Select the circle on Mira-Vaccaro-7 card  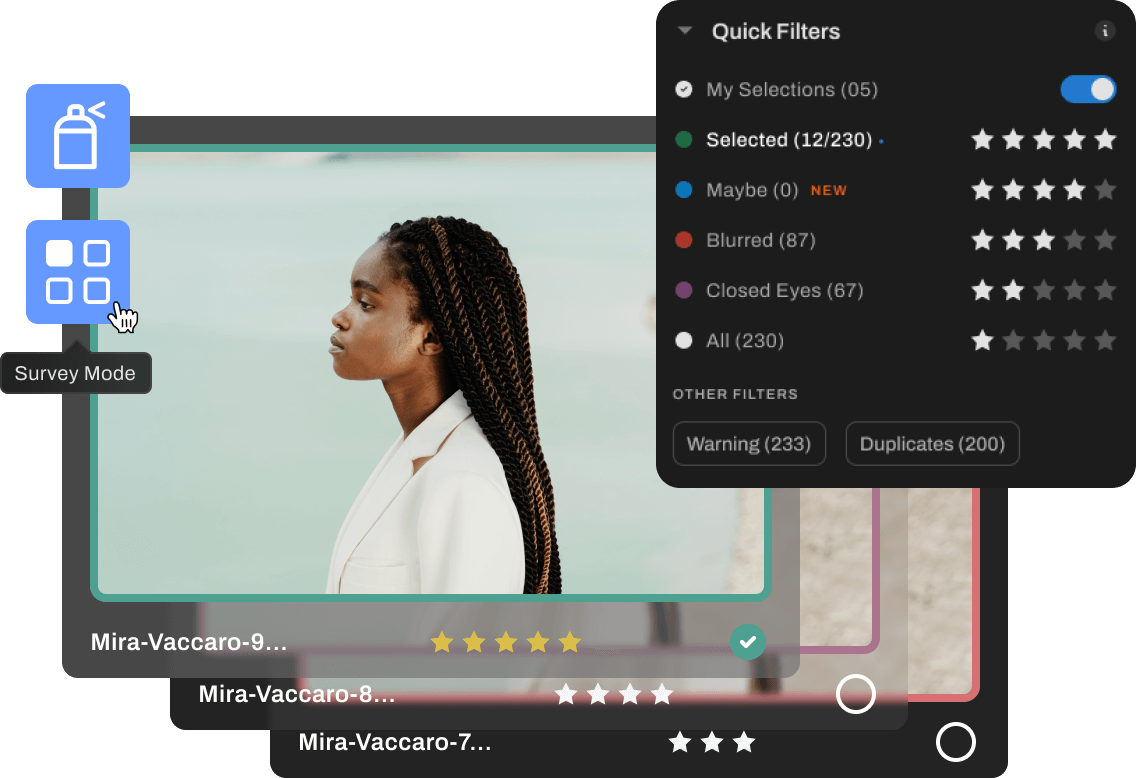pyautogui.click(x=956, y=742)
